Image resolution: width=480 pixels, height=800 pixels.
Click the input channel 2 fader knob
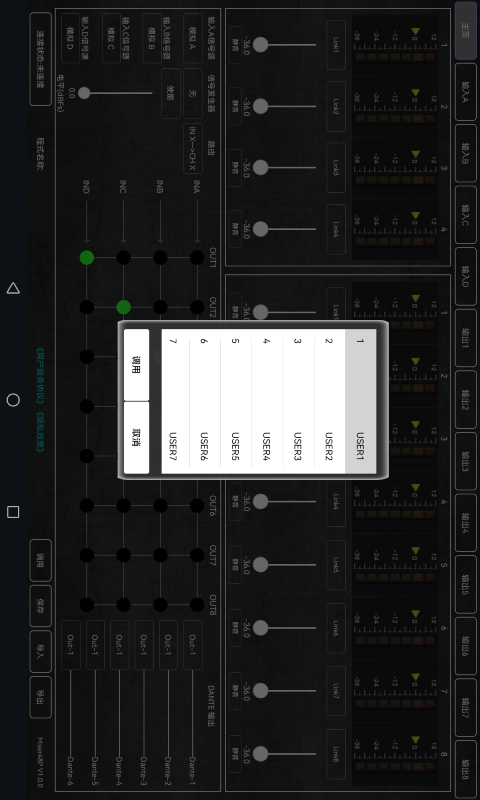(x=261, y=106)
